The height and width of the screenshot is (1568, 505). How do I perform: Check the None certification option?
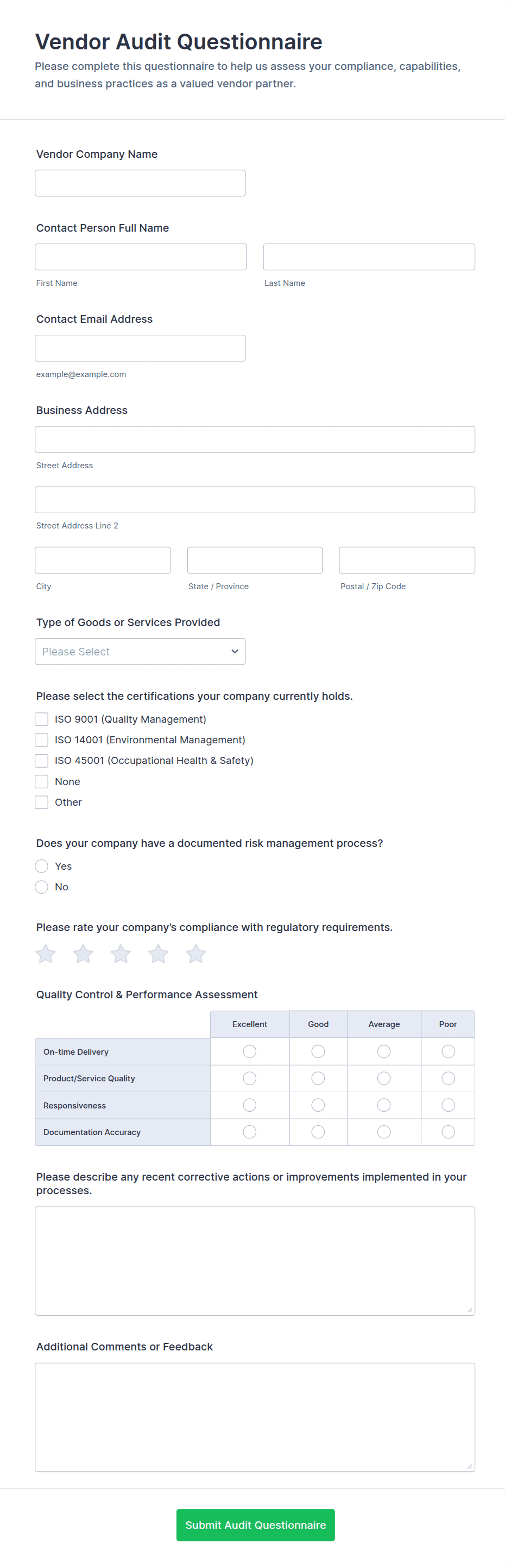point(41,782)
